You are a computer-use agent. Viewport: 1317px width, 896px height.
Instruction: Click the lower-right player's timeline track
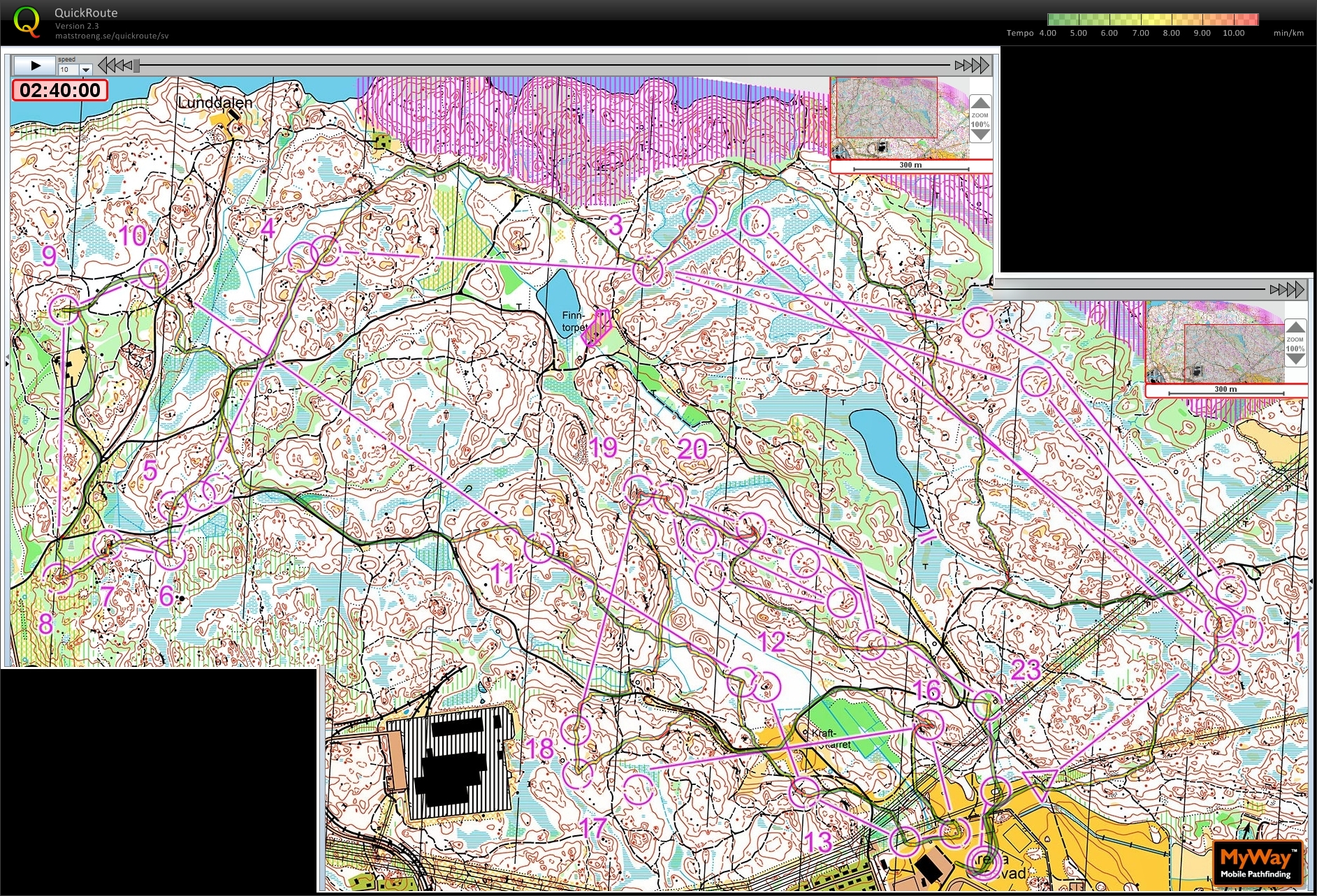pyautogui.click(x=1128, y=289)
